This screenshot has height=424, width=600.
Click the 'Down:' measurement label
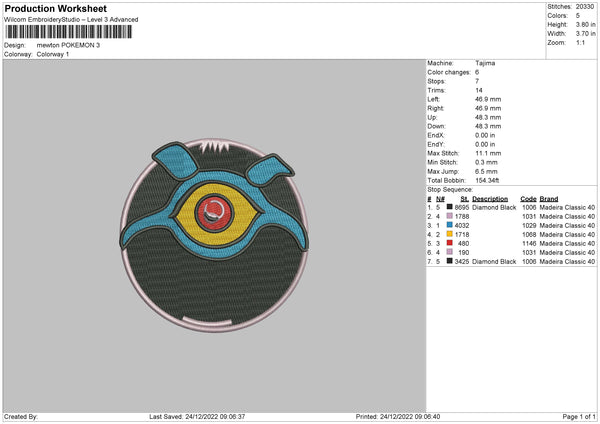coord(437,126)
